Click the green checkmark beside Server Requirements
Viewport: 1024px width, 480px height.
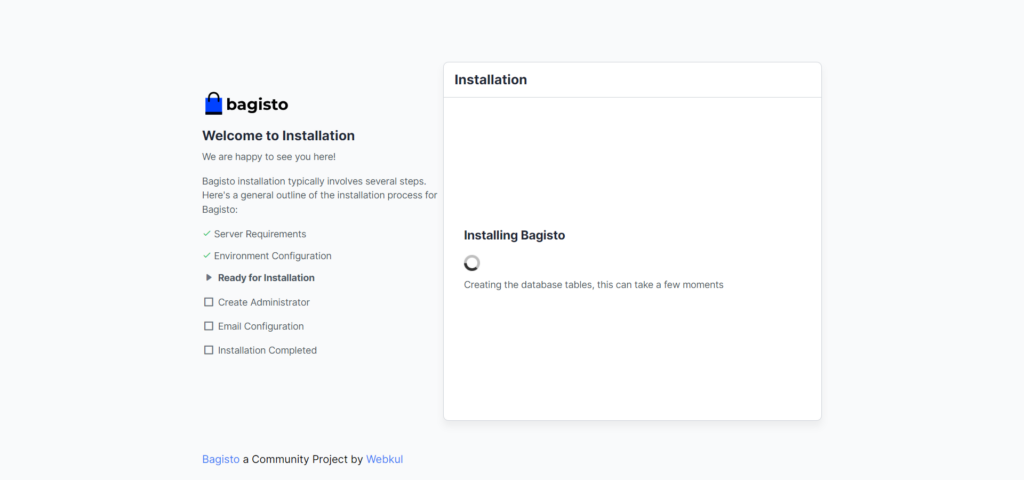click(x=206, y=234)
